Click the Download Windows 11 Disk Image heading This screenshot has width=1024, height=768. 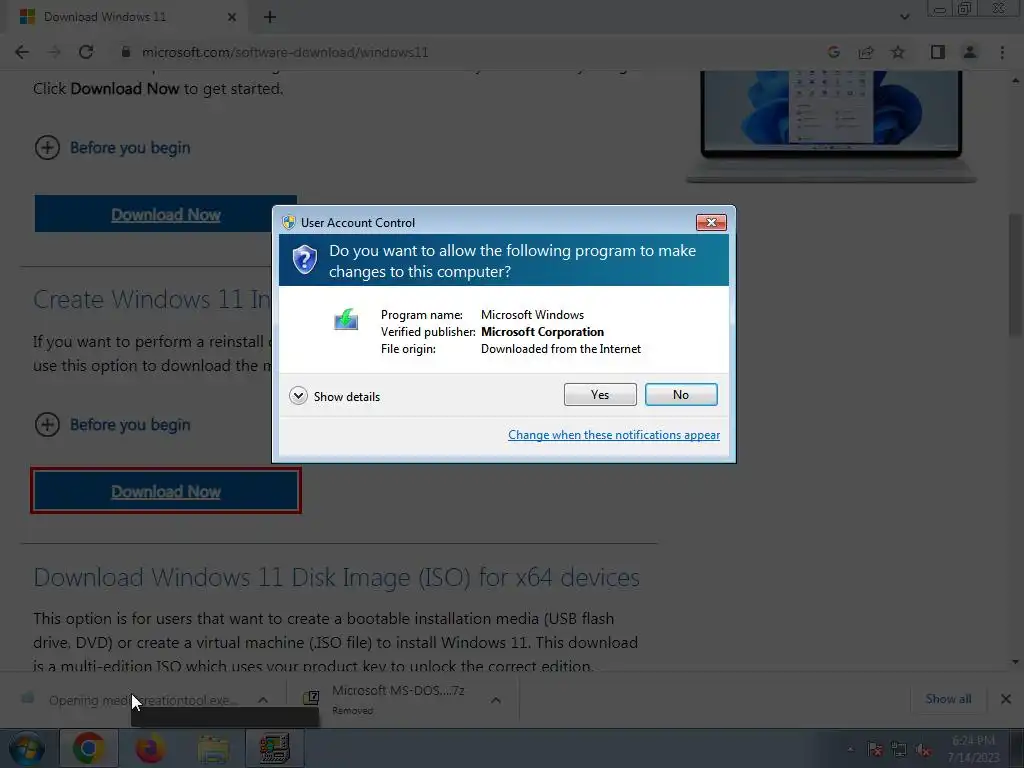(x=336, y=577)
